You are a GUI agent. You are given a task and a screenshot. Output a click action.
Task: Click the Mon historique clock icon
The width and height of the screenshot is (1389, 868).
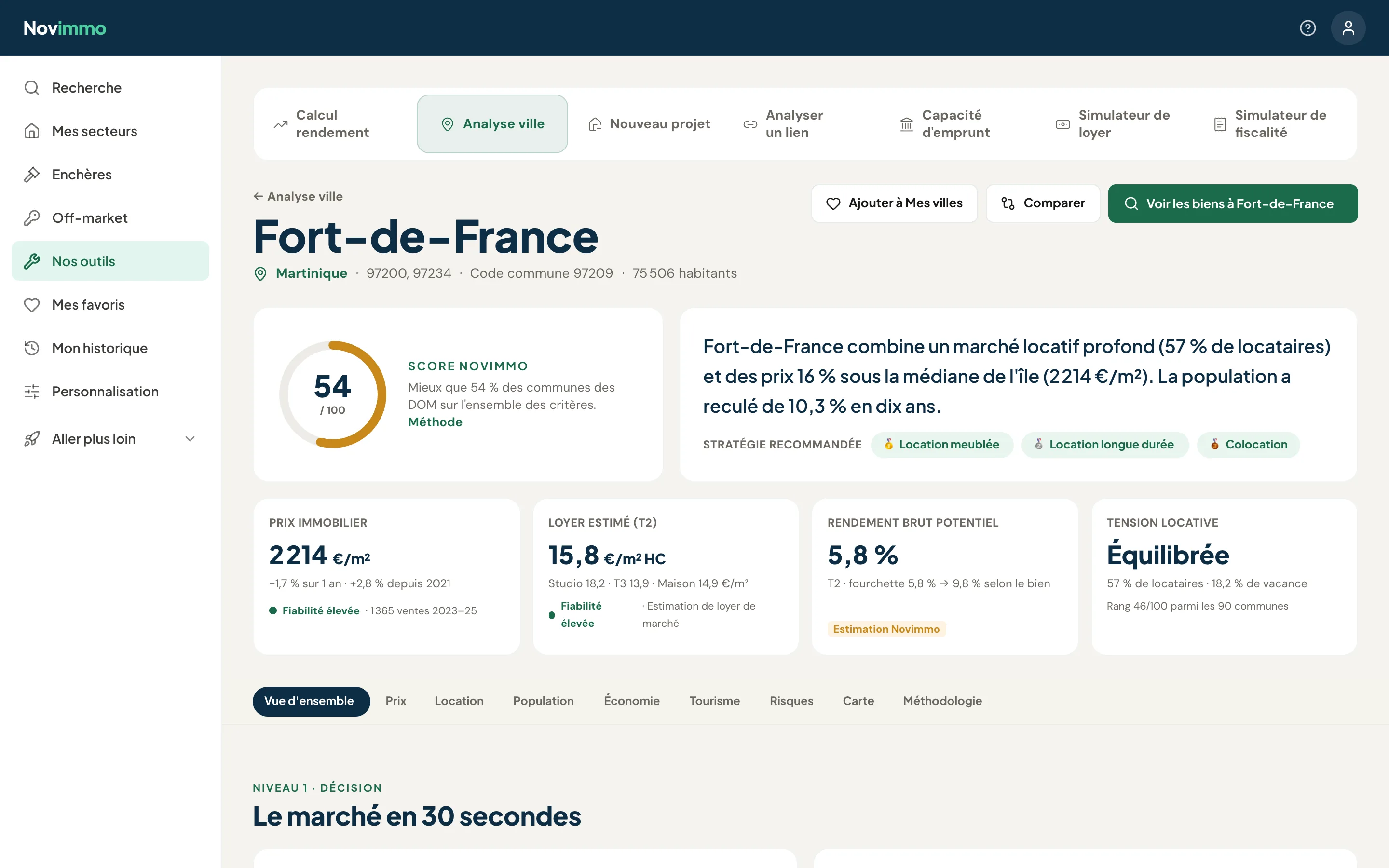point(31,348)
